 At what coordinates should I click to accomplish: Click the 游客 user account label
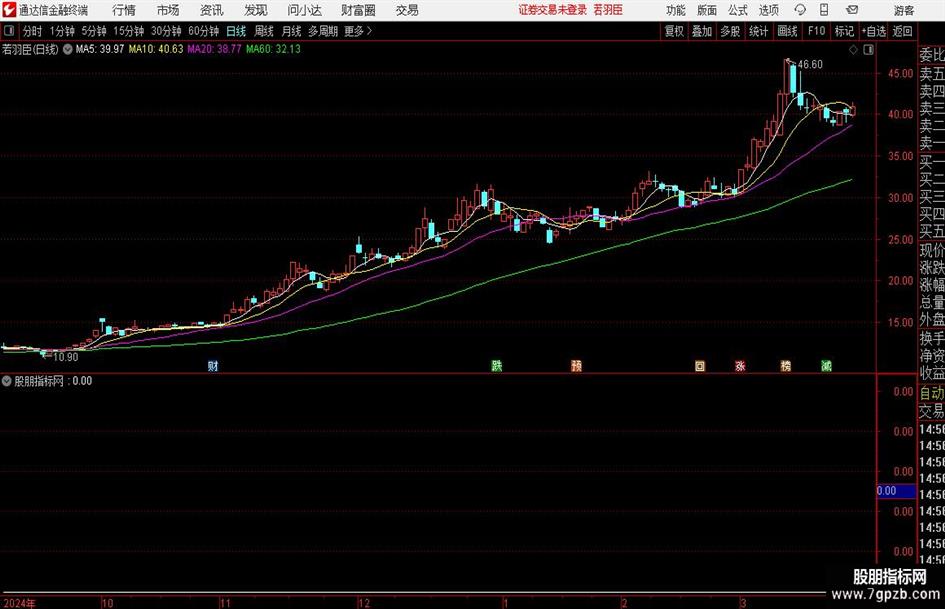tap(904, 10)
